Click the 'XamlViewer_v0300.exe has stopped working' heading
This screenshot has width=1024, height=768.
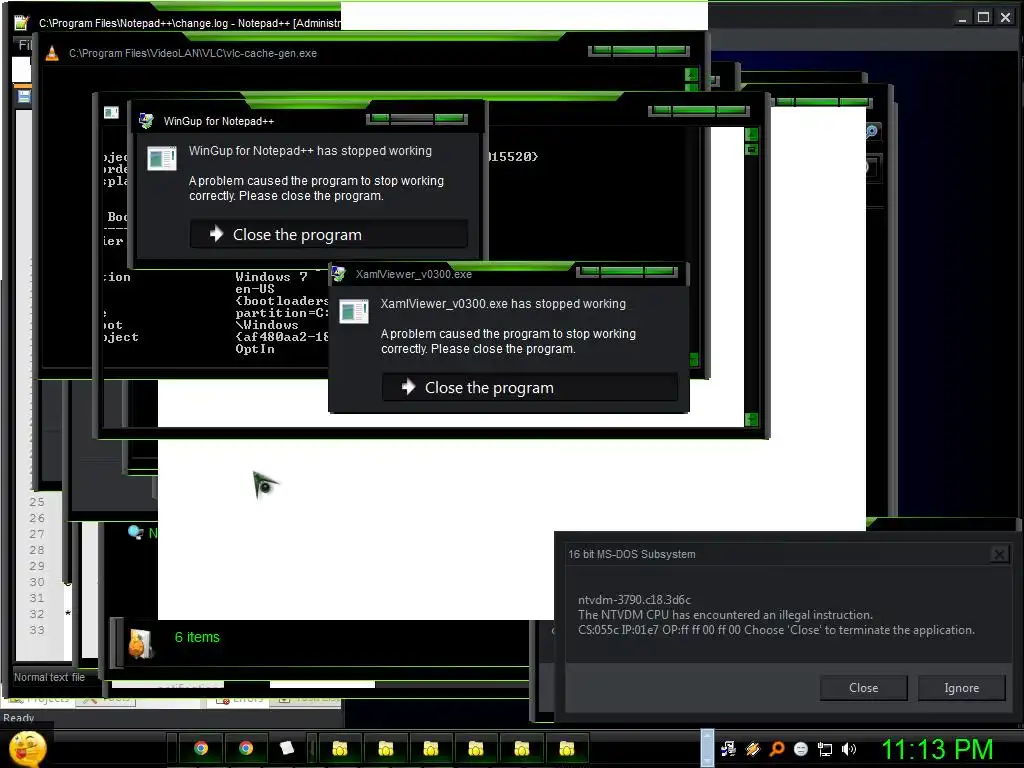coord(503,304)
